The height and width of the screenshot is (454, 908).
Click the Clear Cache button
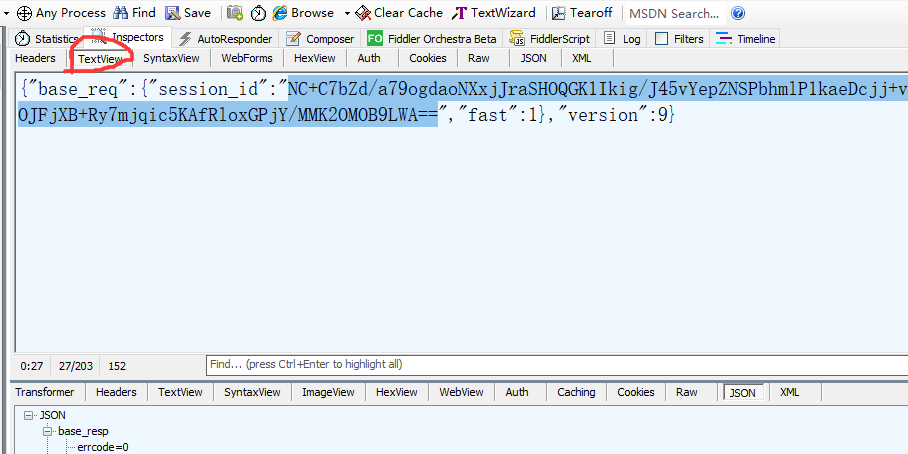pyautogui.click(x=398, y=13)
